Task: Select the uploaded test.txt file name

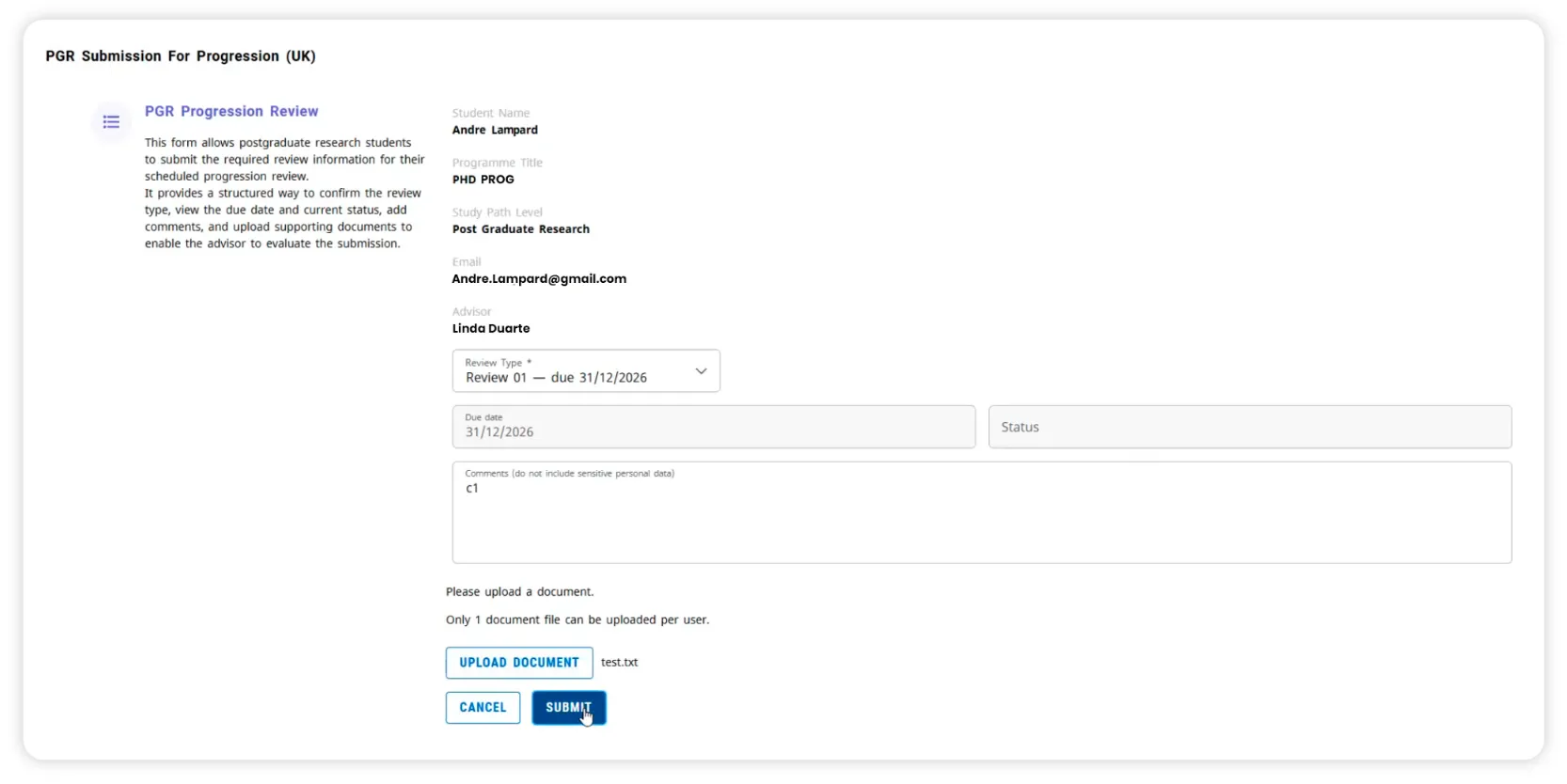Action: tap(619, 663)
